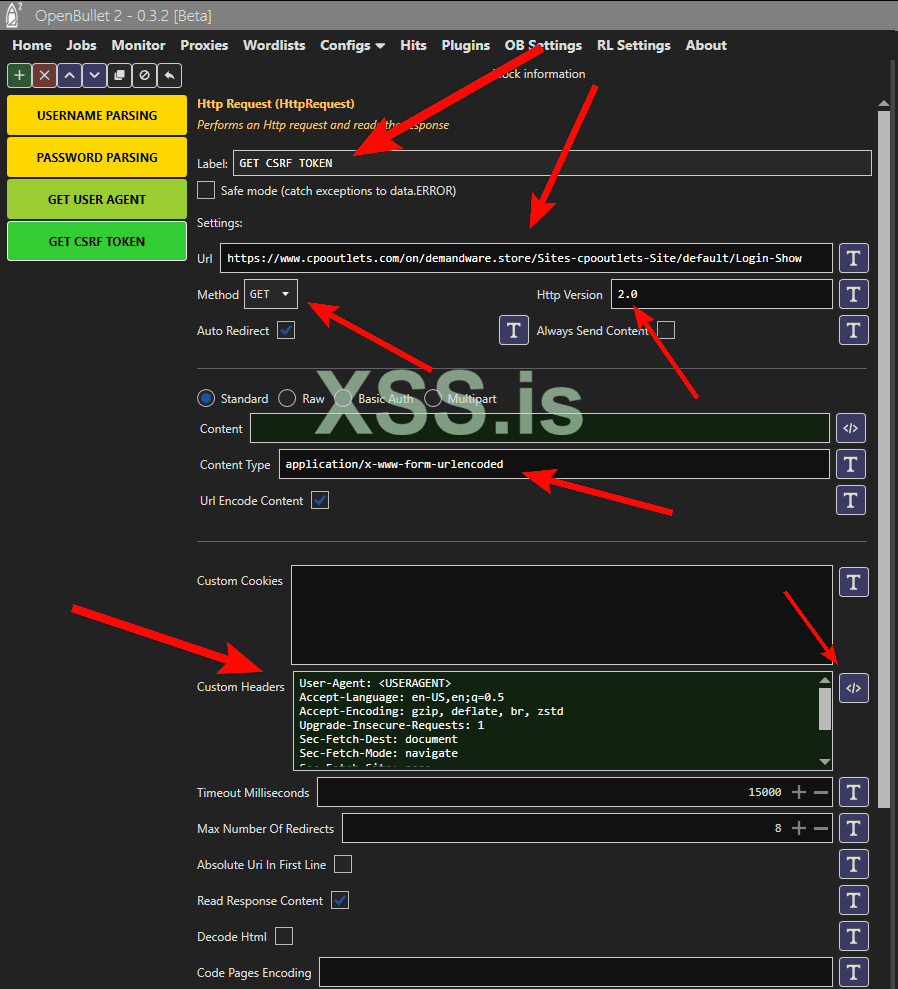The image size is (898, 989).
Task: Check the Decode Html box
Action: (x=284, y=936)
